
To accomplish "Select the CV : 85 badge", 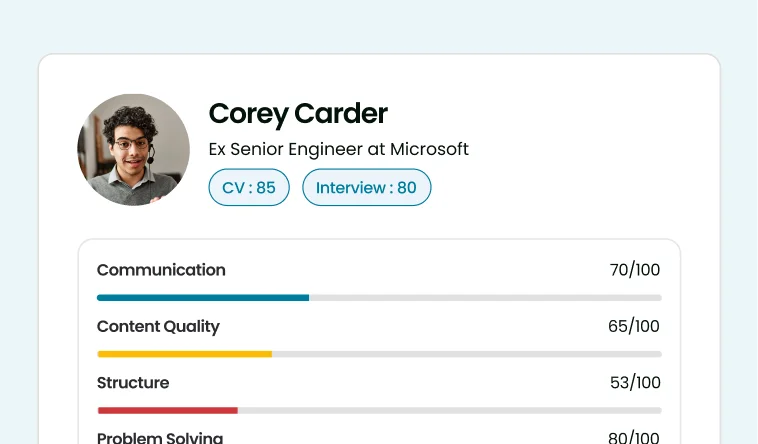I will 249,187.
